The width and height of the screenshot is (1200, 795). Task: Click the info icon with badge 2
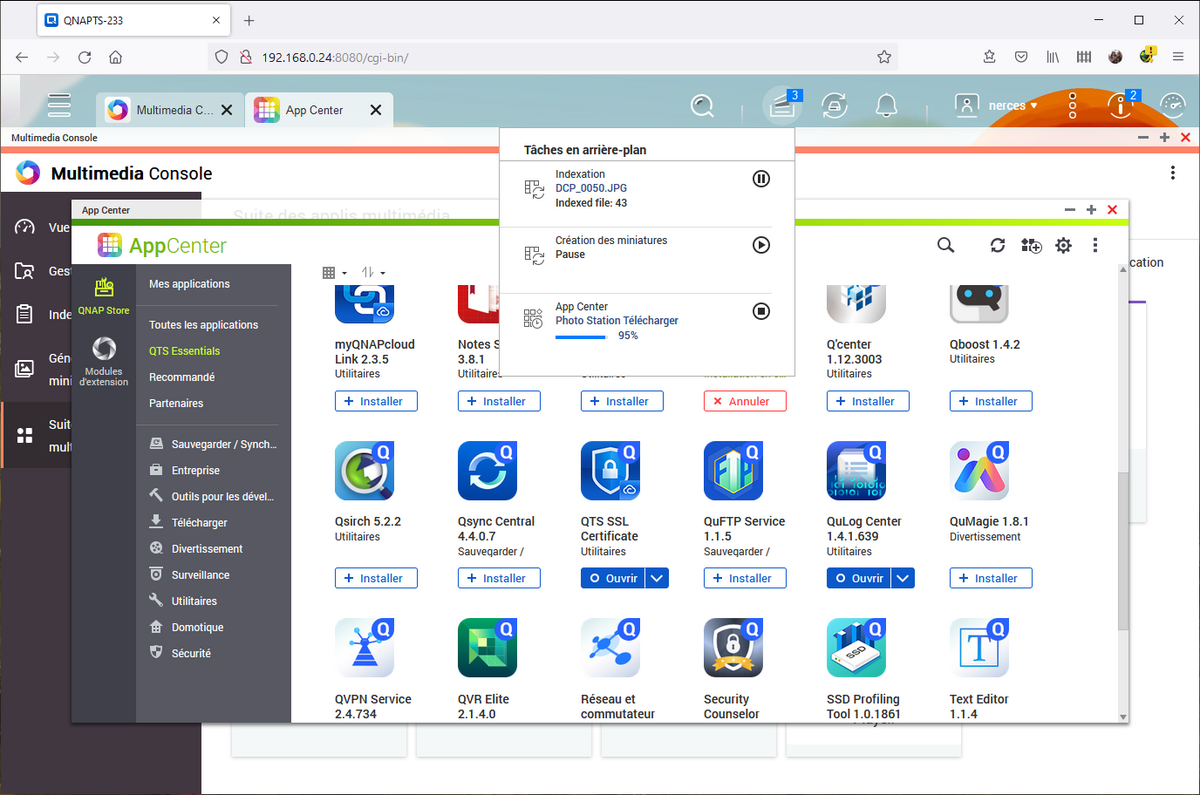click(x=1122, y=104)
